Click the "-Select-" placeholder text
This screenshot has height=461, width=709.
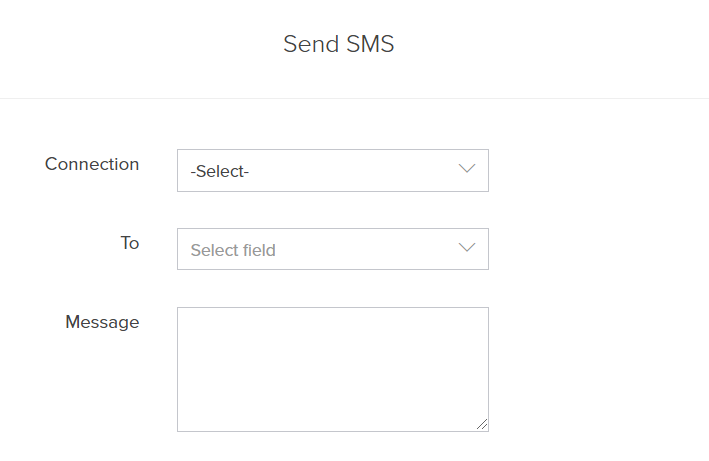219,171
